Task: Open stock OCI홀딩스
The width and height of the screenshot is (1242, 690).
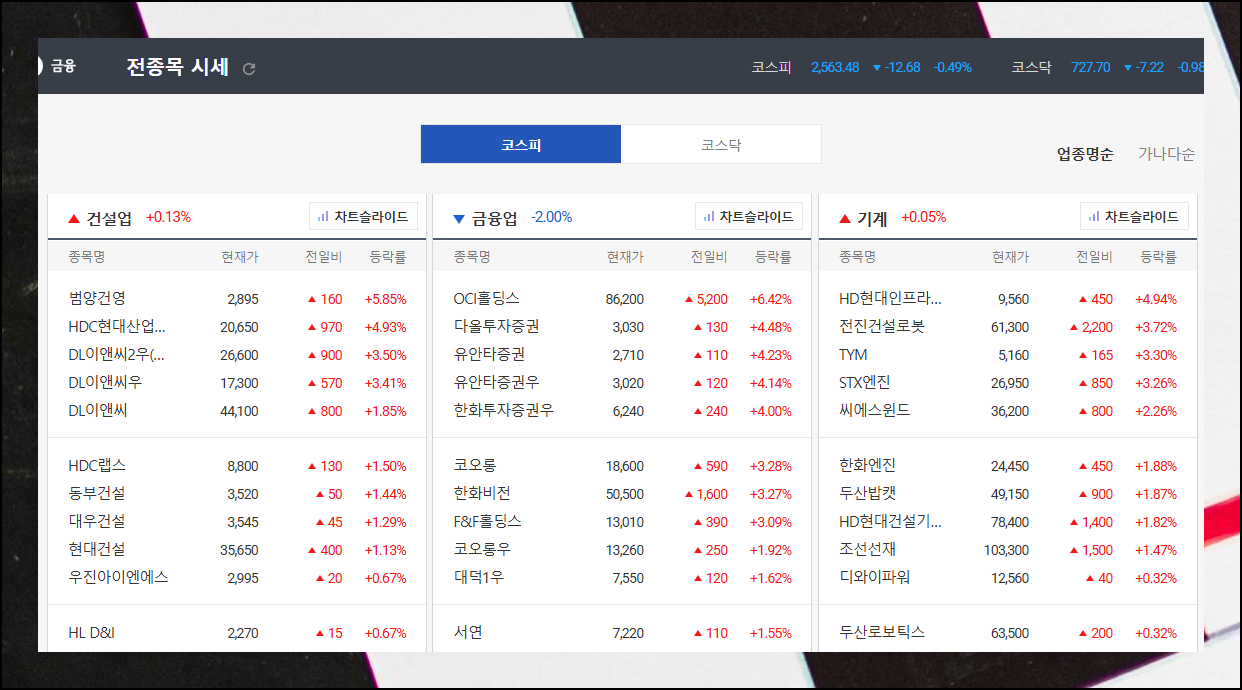Action: click(487, 299)
